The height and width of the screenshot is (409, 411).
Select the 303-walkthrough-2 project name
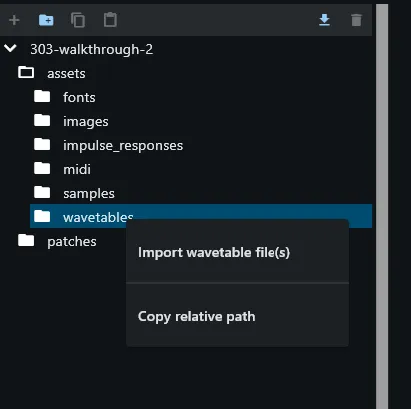tap(91, 50)
